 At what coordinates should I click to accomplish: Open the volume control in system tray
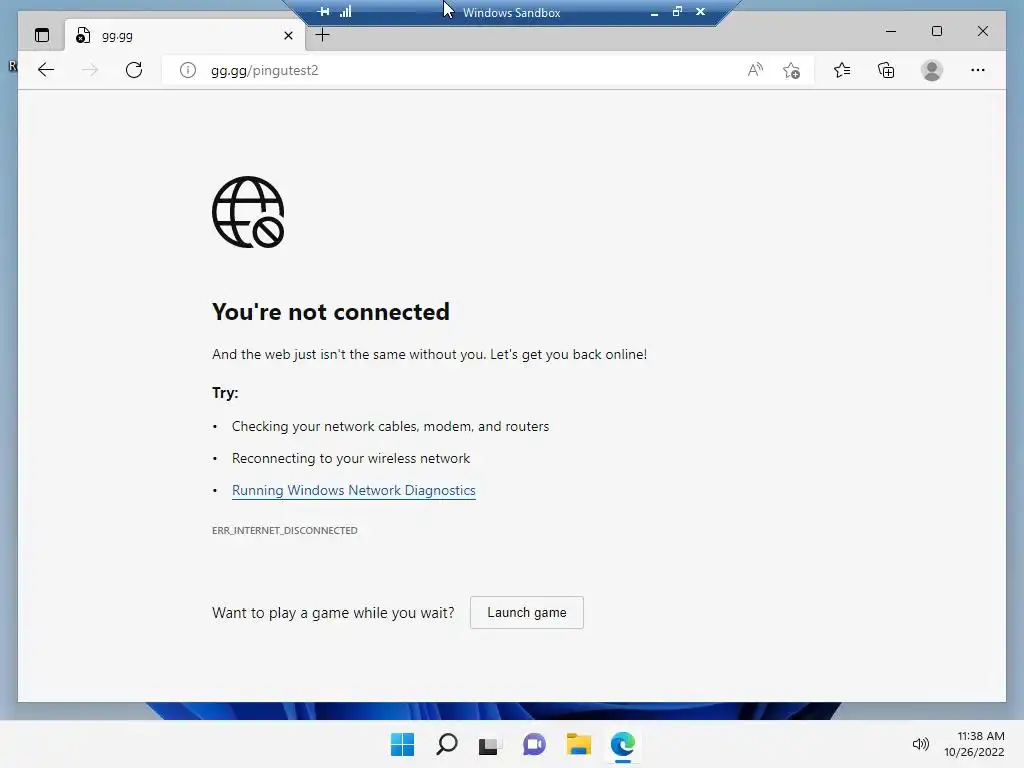coord(920,744)
